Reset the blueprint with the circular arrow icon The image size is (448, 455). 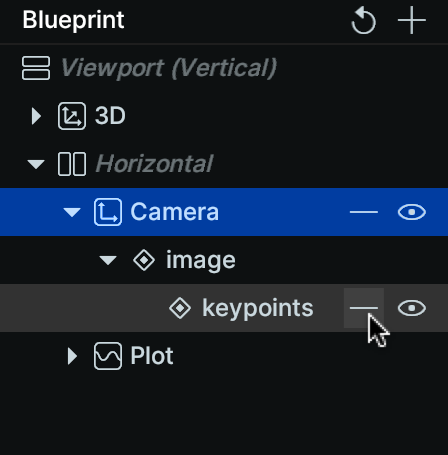coord(363,21)
